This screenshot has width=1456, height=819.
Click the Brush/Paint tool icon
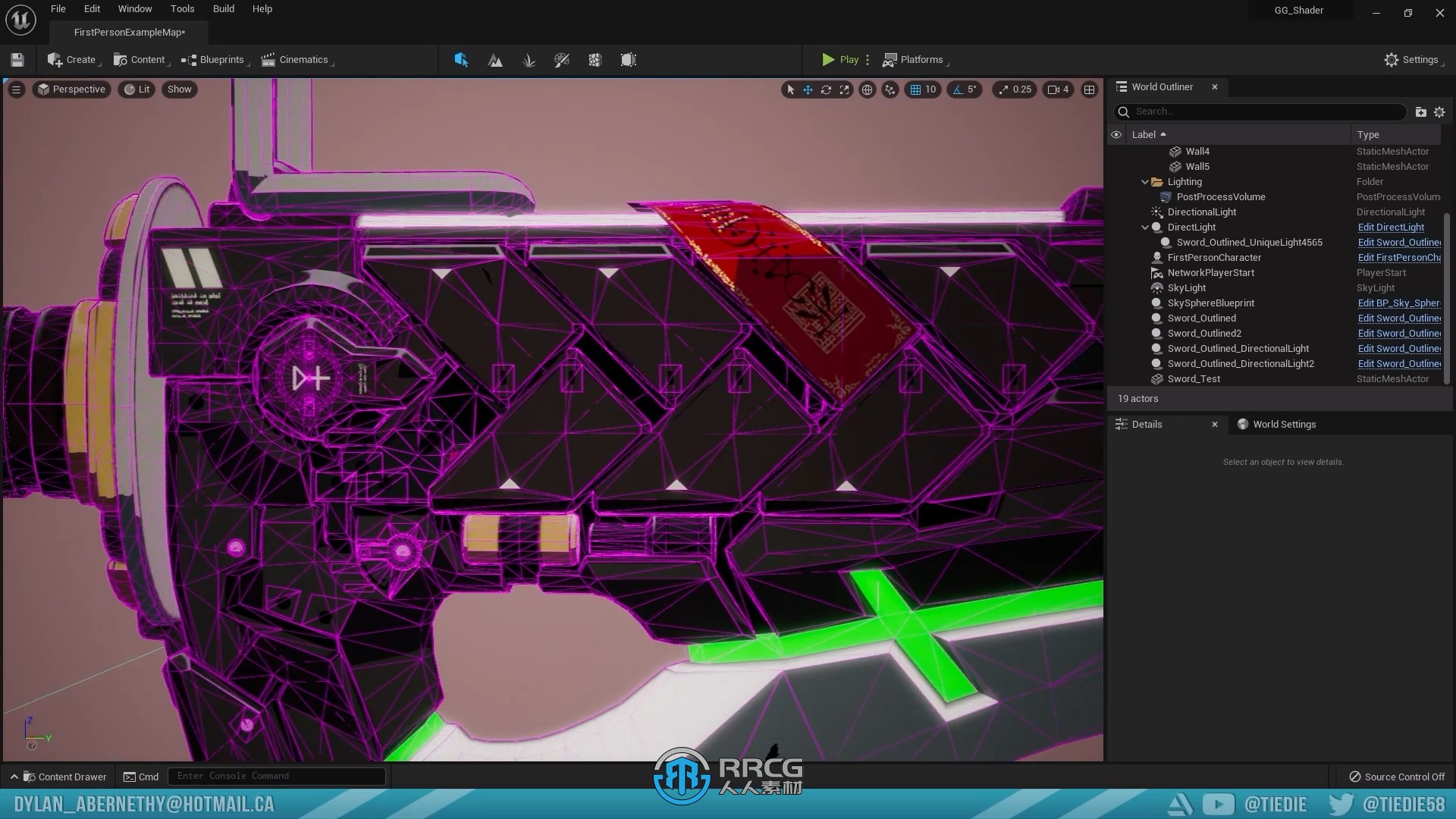pos(562,59)
